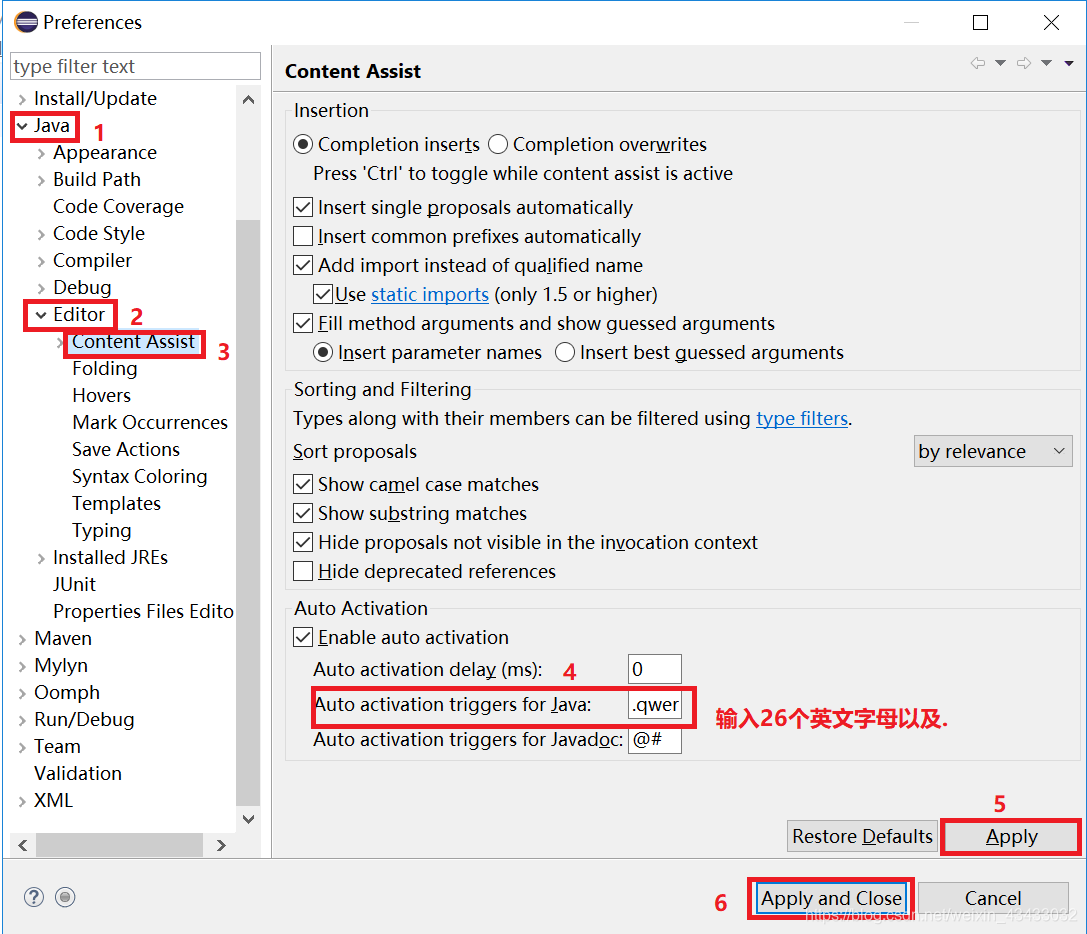This screenshot has width=1087, height=934.
Task: Click Auto activation triggers for Javadoc field
Action: tap(654, 740)
